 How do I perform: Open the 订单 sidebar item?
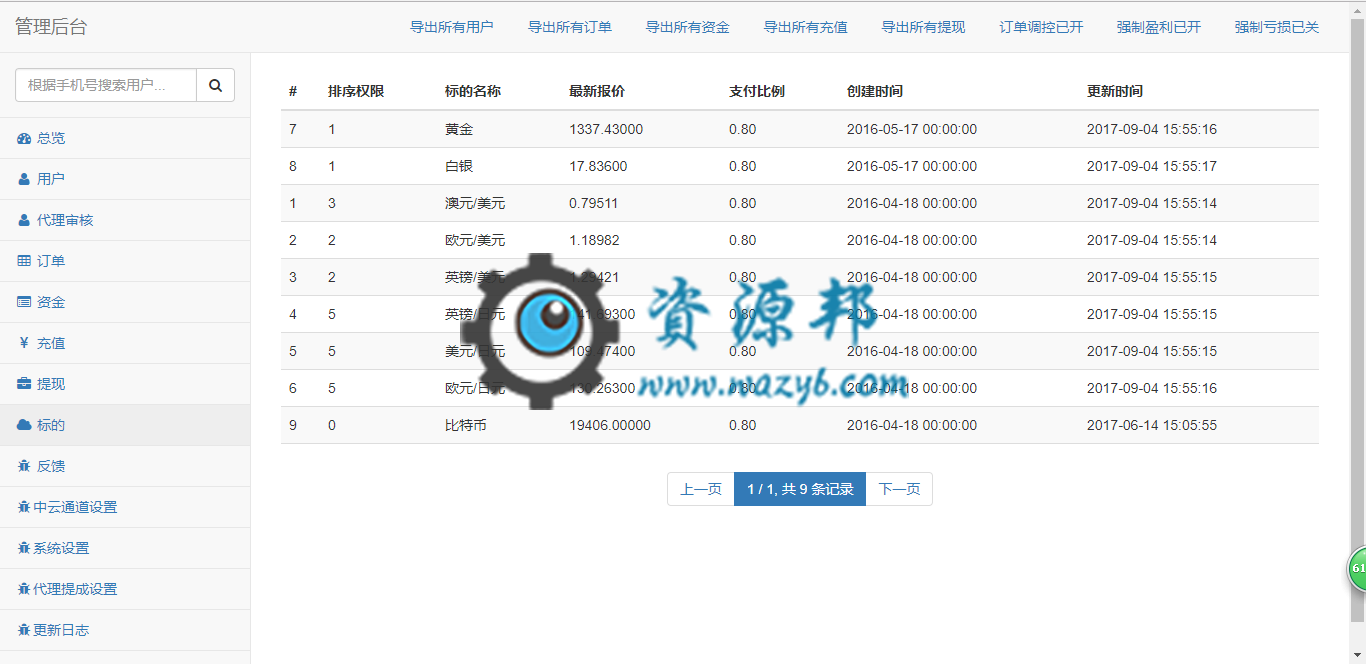point(125,261)
